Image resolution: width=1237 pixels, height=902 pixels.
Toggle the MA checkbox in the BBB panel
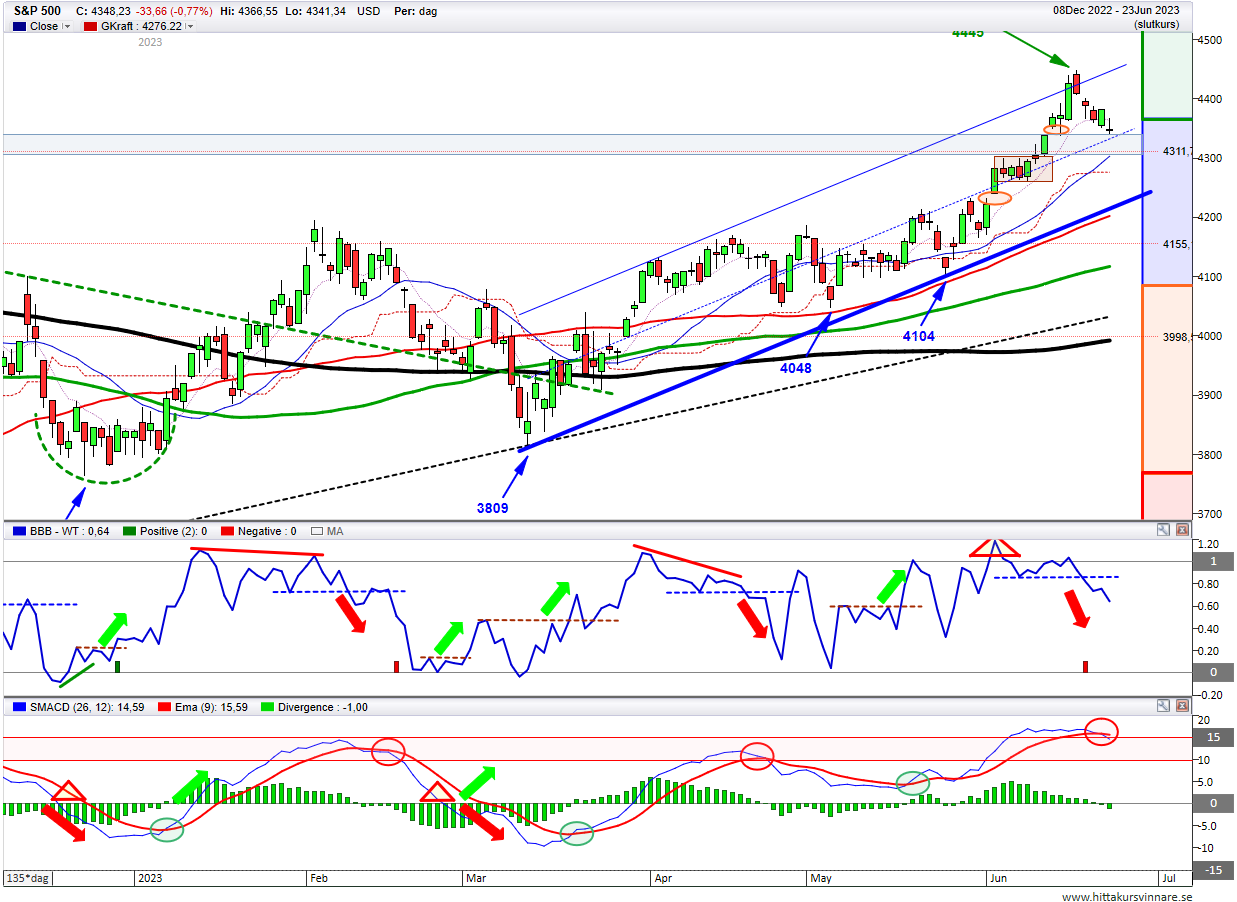[x=319, y=531]
